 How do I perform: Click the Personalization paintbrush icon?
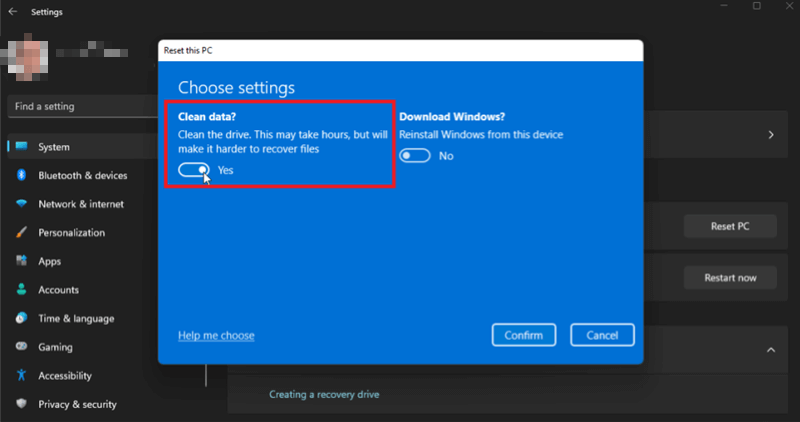(x=21, y=233)
